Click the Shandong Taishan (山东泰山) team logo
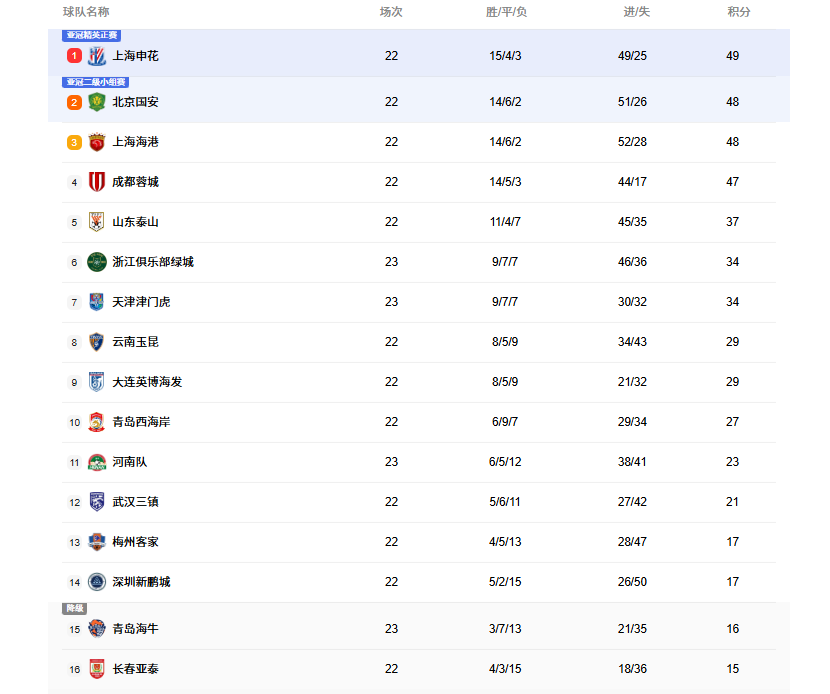 pos(97,222)
